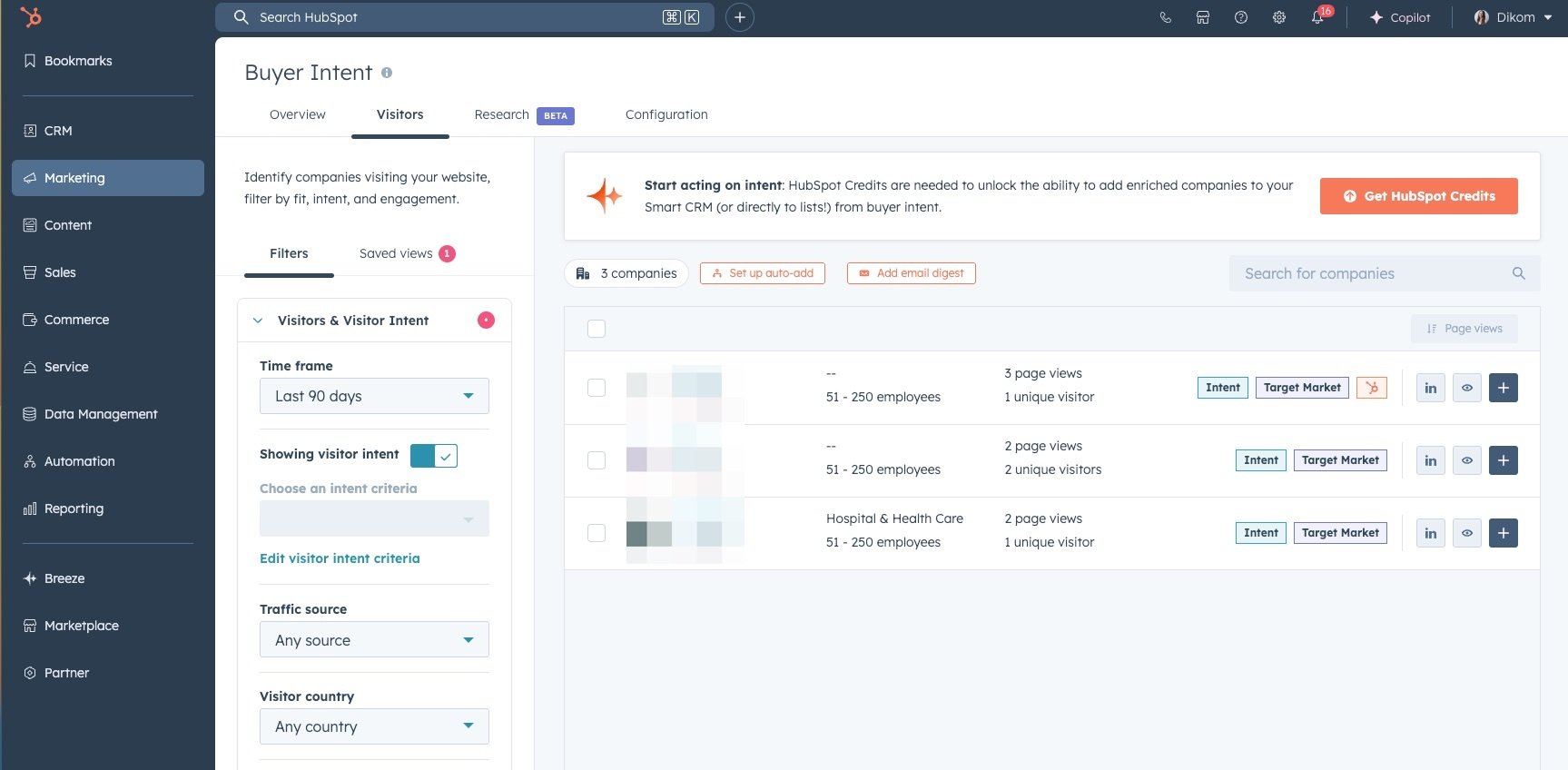Toggle the Showing visitor intent switch
This screenshot has height=770, width=1568.
point(434,455)
